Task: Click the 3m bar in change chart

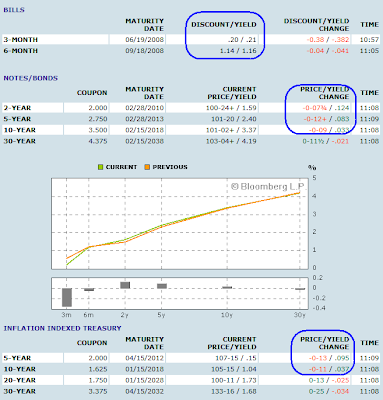Action: click(x=67, y=297)
